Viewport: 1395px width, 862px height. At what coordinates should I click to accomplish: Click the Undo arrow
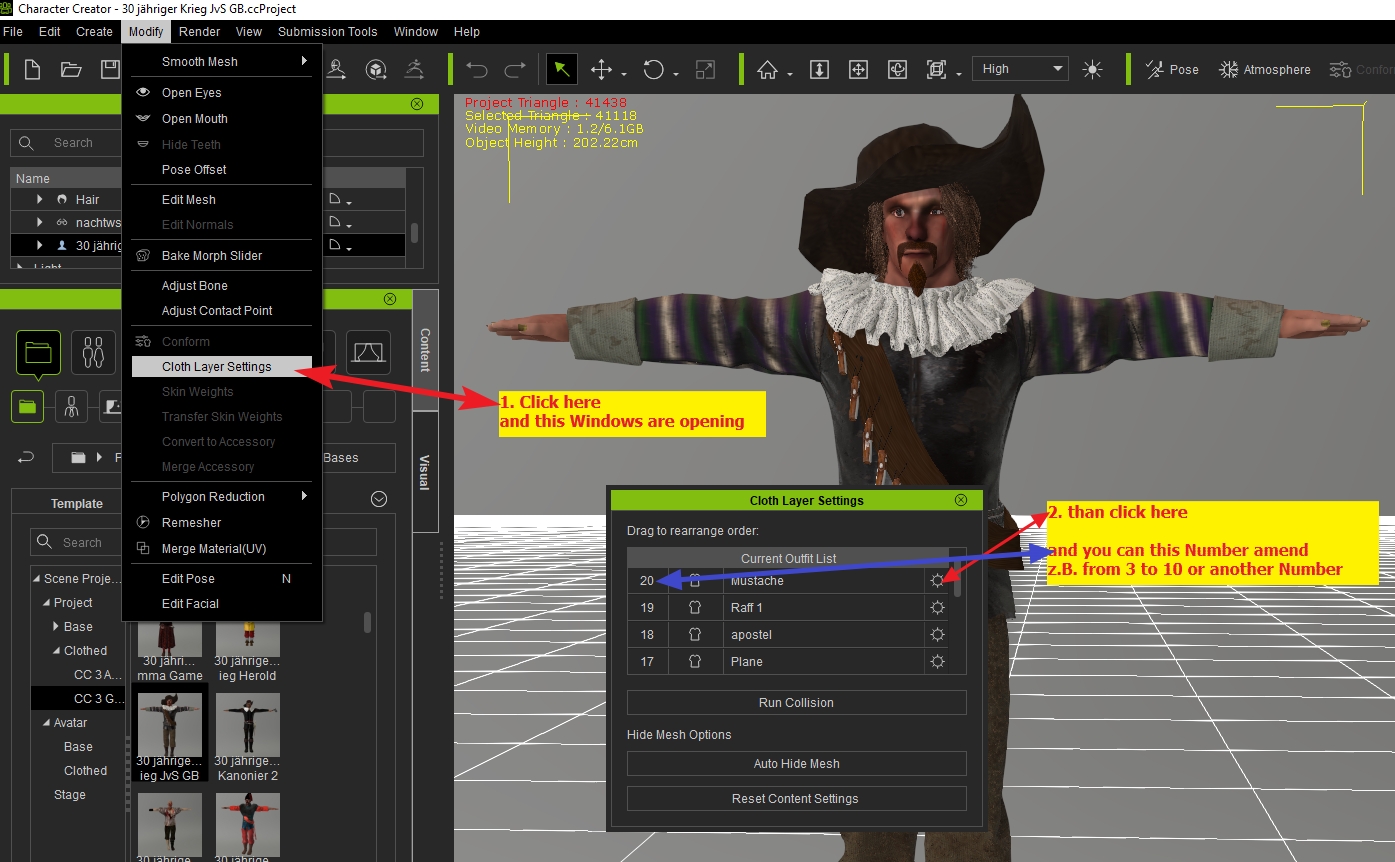[x=477, y=69]
